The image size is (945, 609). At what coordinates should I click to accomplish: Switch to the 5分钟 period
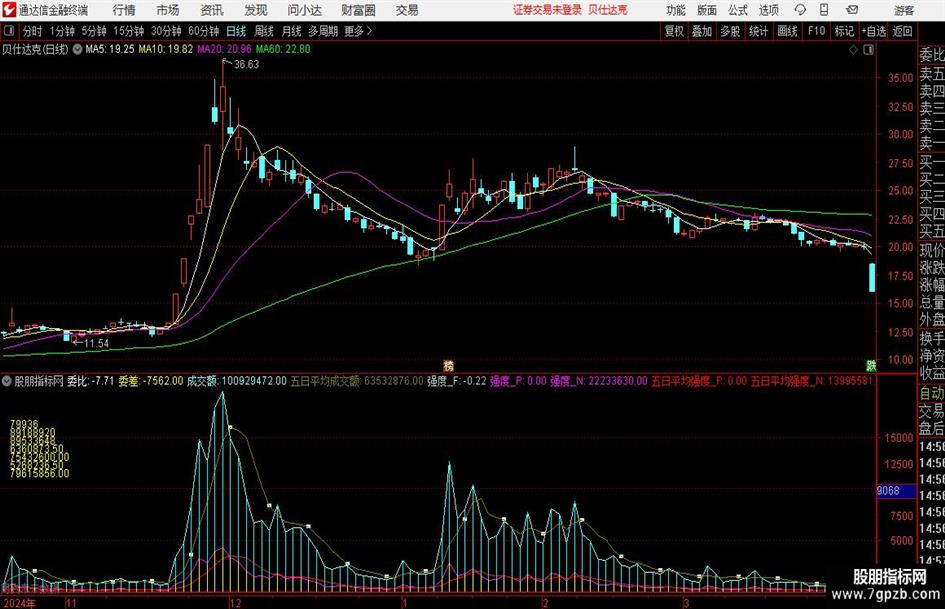coord(94,31)
